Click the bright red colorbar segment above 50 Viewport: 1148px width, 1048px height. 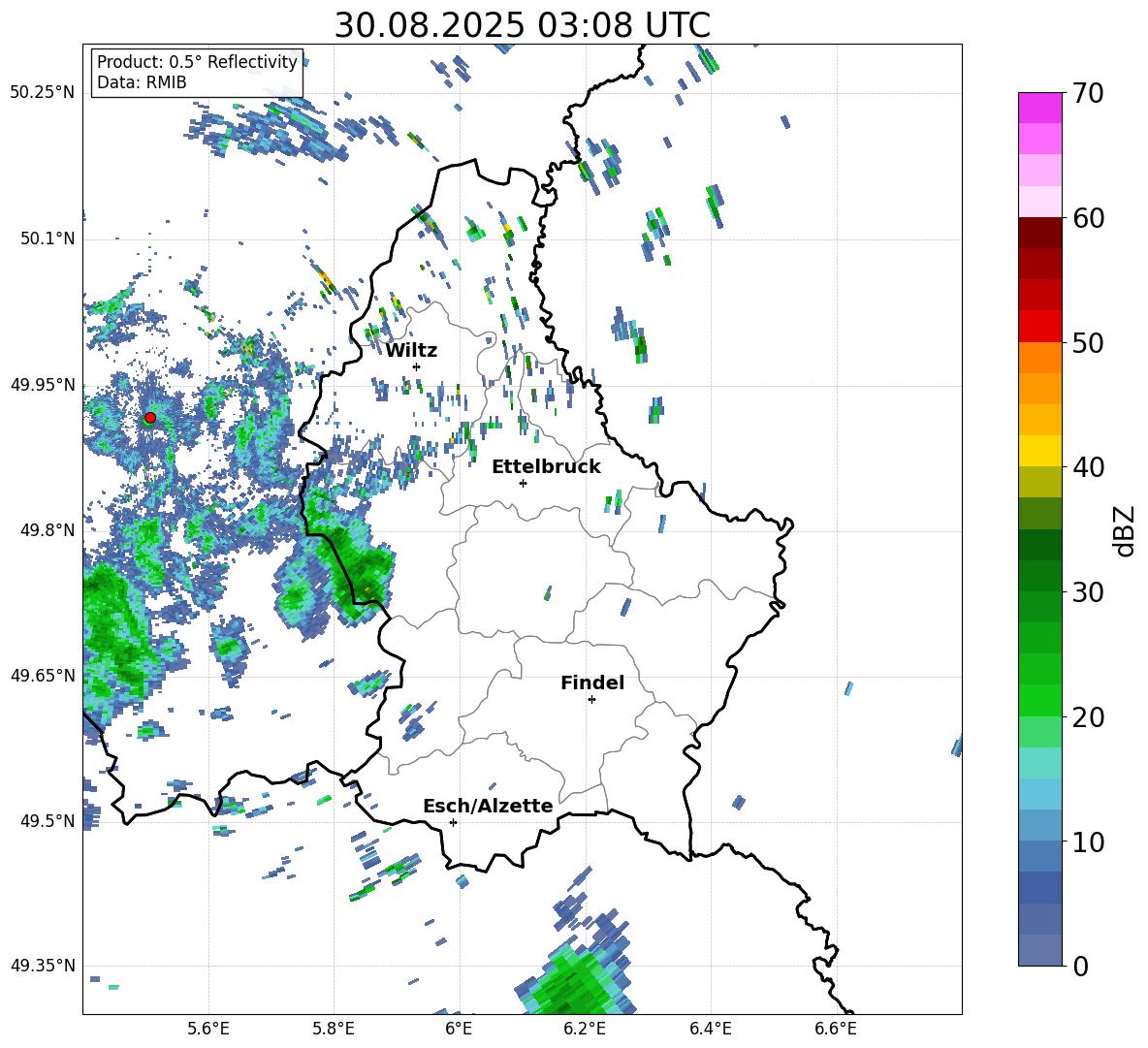click(1039, 327)
